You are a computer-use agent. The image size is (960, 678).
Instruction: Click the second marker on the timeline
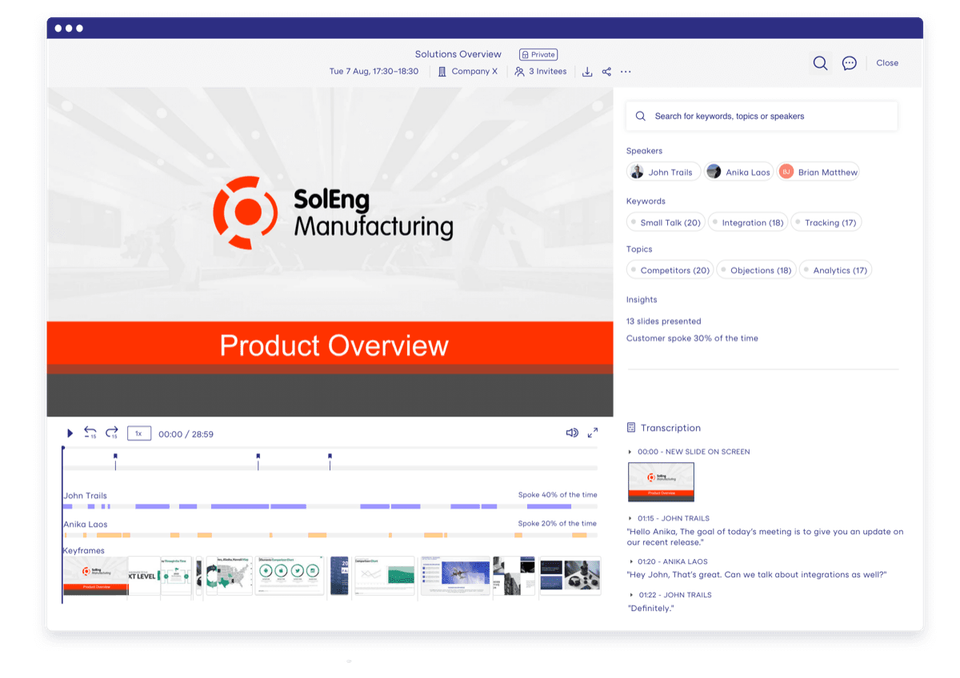pos(258,461)
